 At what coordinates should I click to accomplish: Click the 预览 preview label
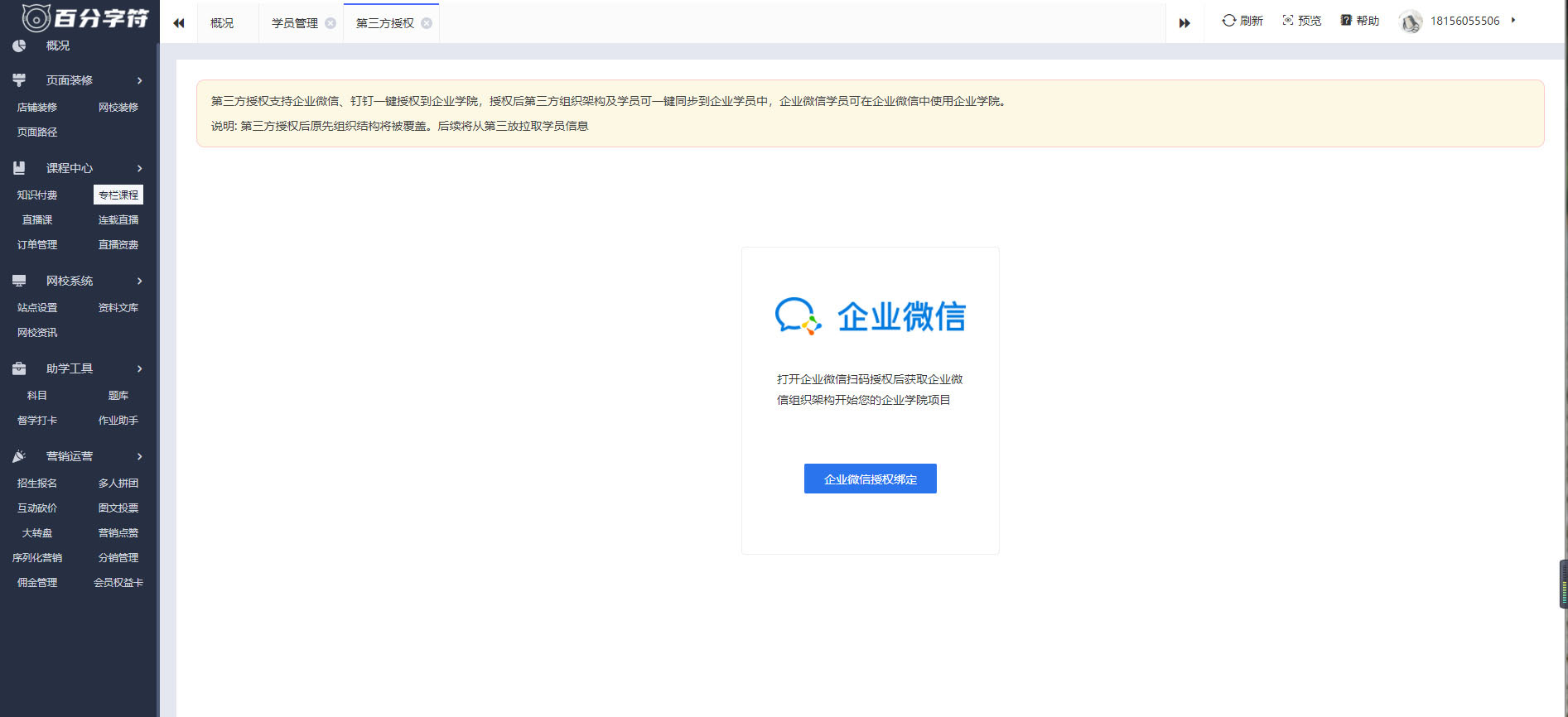point(1310,21)
